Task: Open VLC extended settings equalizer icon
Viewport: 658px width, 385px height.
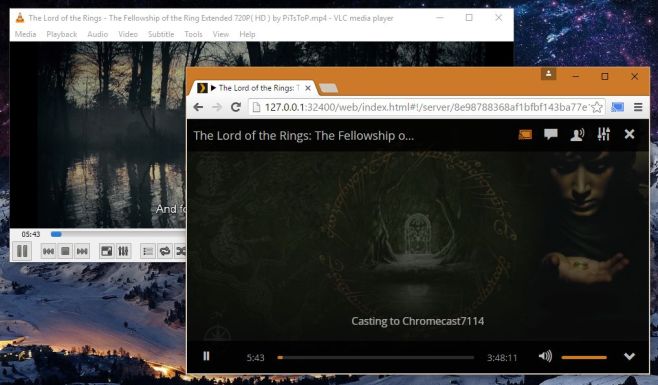Action: pyautogui.click(x=123, y=251)
